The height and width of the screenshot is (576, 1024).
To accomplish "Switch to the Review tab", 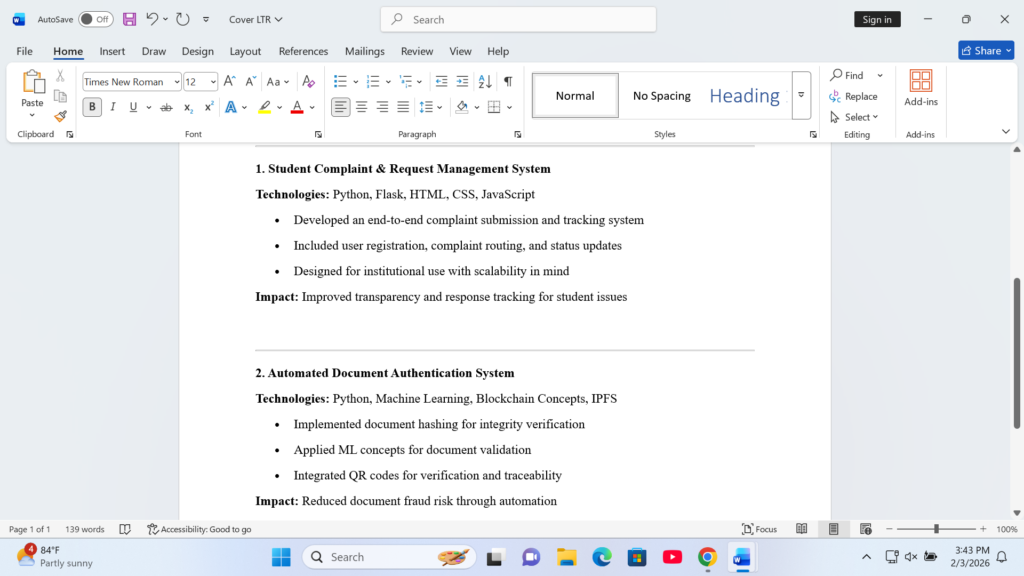I will tap(417, 51).
